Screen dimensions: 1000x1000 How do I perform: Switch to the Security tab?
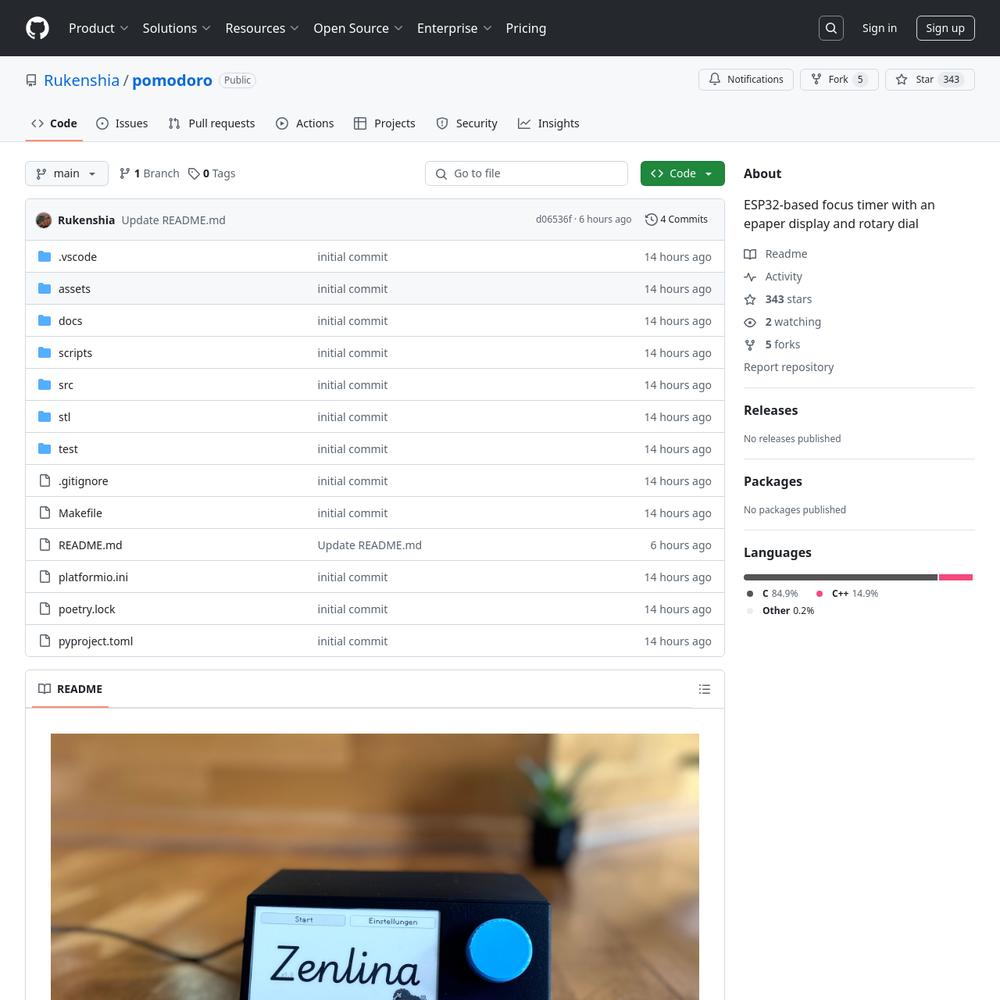pyautogui.click(x=467, y=124)
